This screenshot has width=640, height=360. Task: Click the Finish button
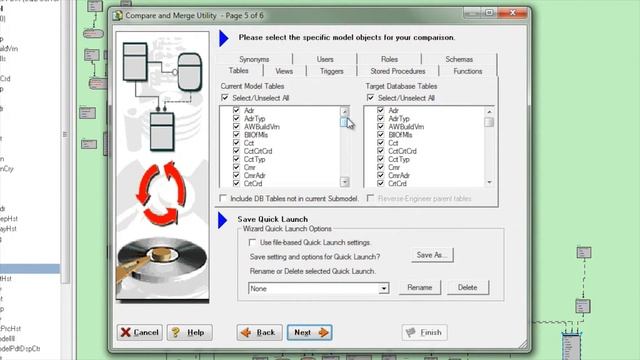pos(424,333)
